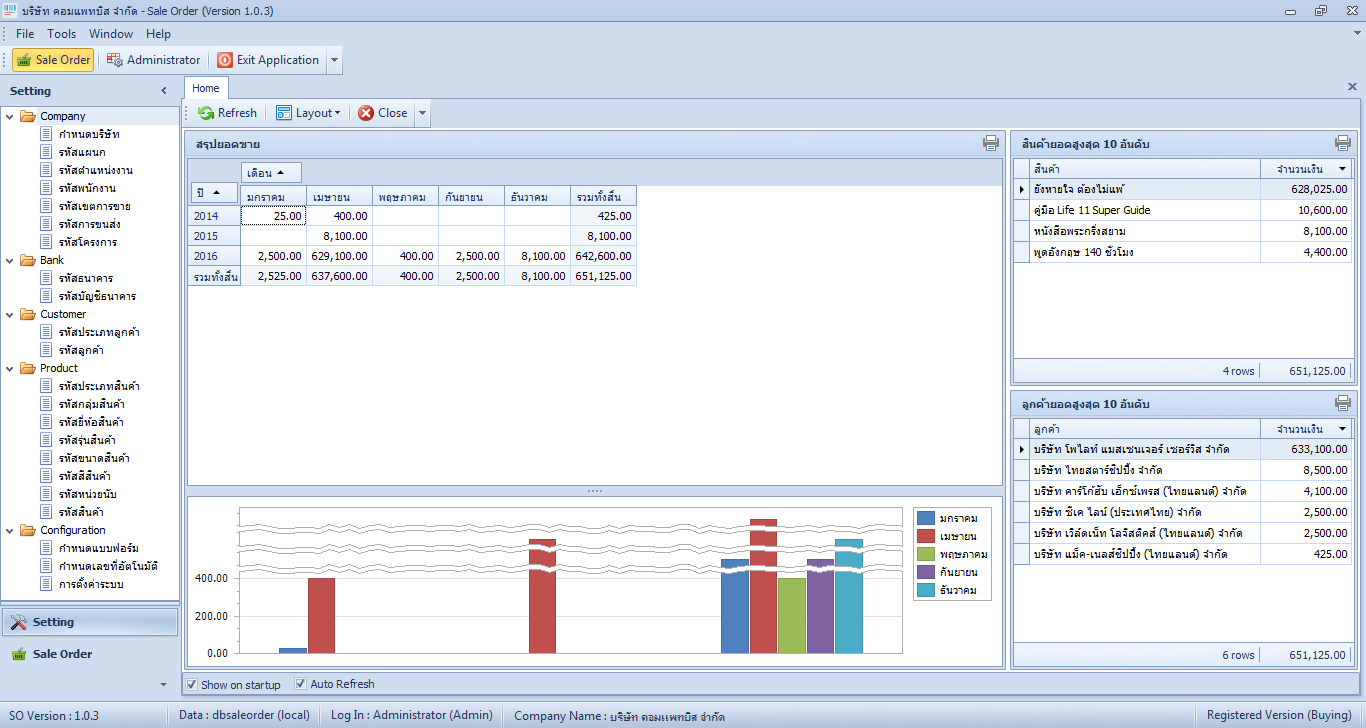Click the Close icon in Home toolbar
Image resolution: width=1366 pixels, height=728 pixels.
(366, 113)
